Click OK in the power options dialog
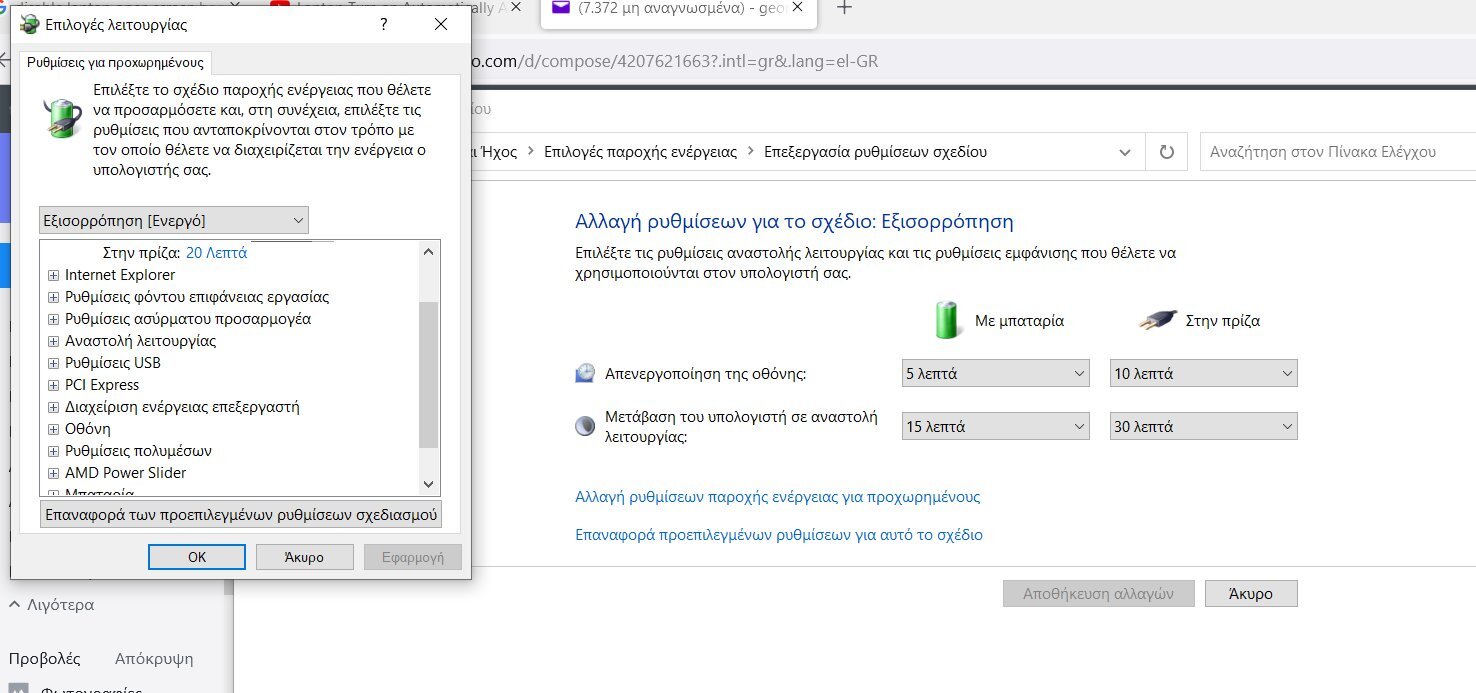Image resolution: width=1476 pixels, height=693 pixels. click(x=197, y=557)
